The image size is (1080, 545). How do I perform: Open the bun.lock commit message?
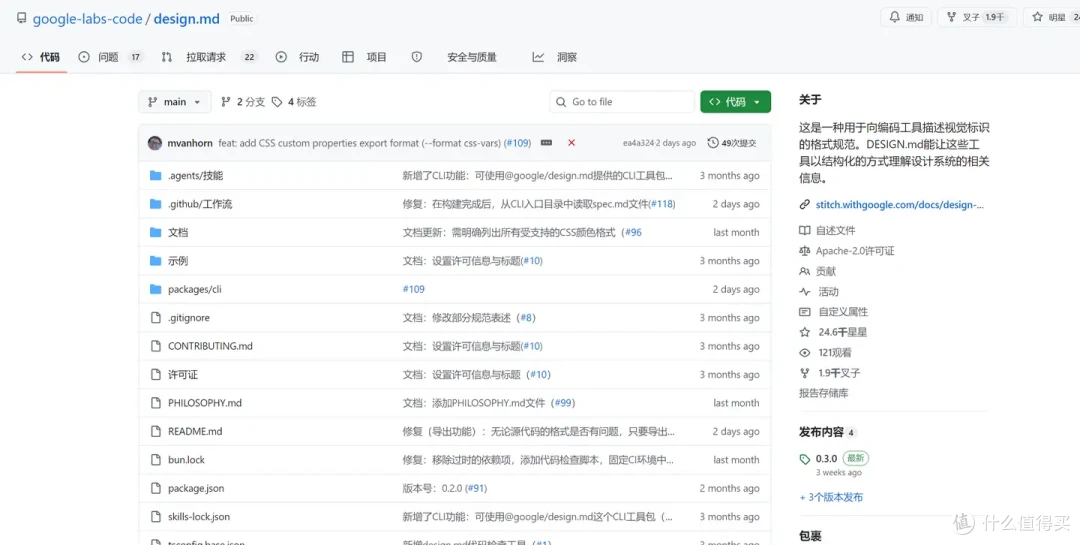click(538, 460)
